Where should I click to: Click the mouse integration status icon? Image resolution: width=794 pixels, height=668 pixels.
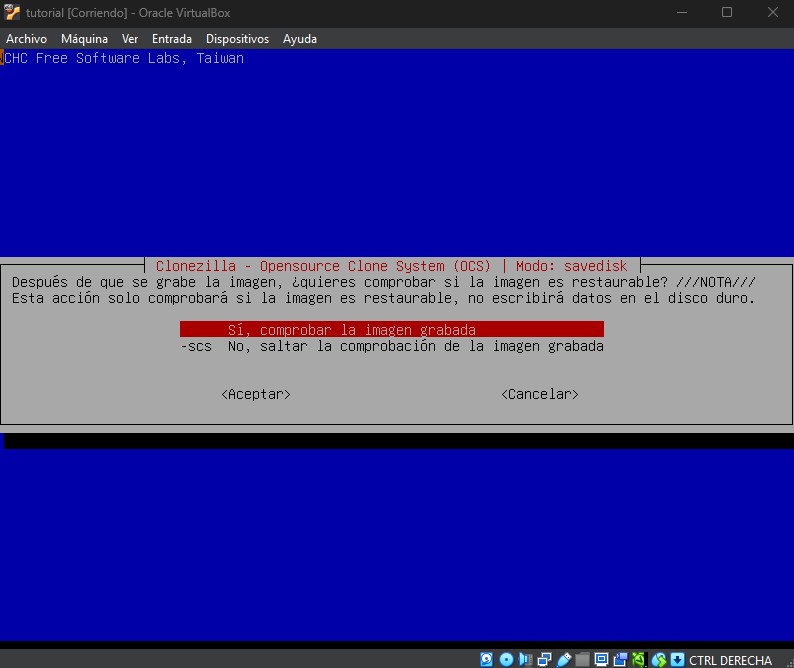tap(659, 659)
